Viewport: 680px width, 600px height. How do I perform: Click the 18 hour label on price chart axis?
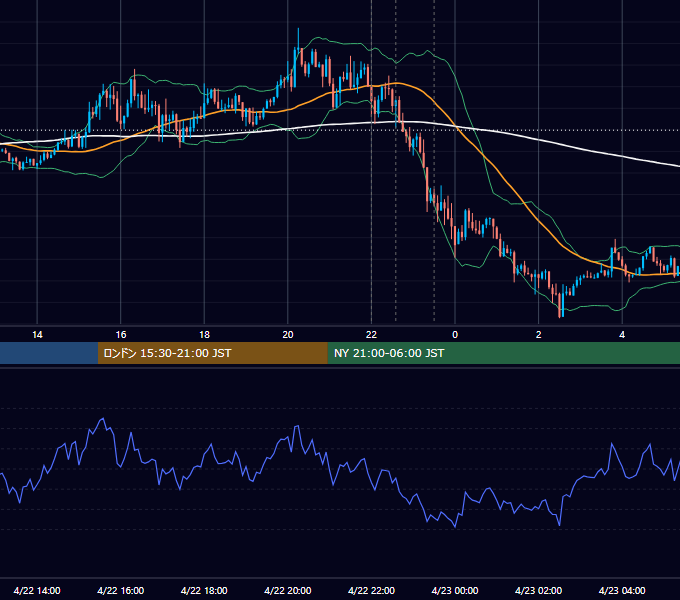point(204,335)
